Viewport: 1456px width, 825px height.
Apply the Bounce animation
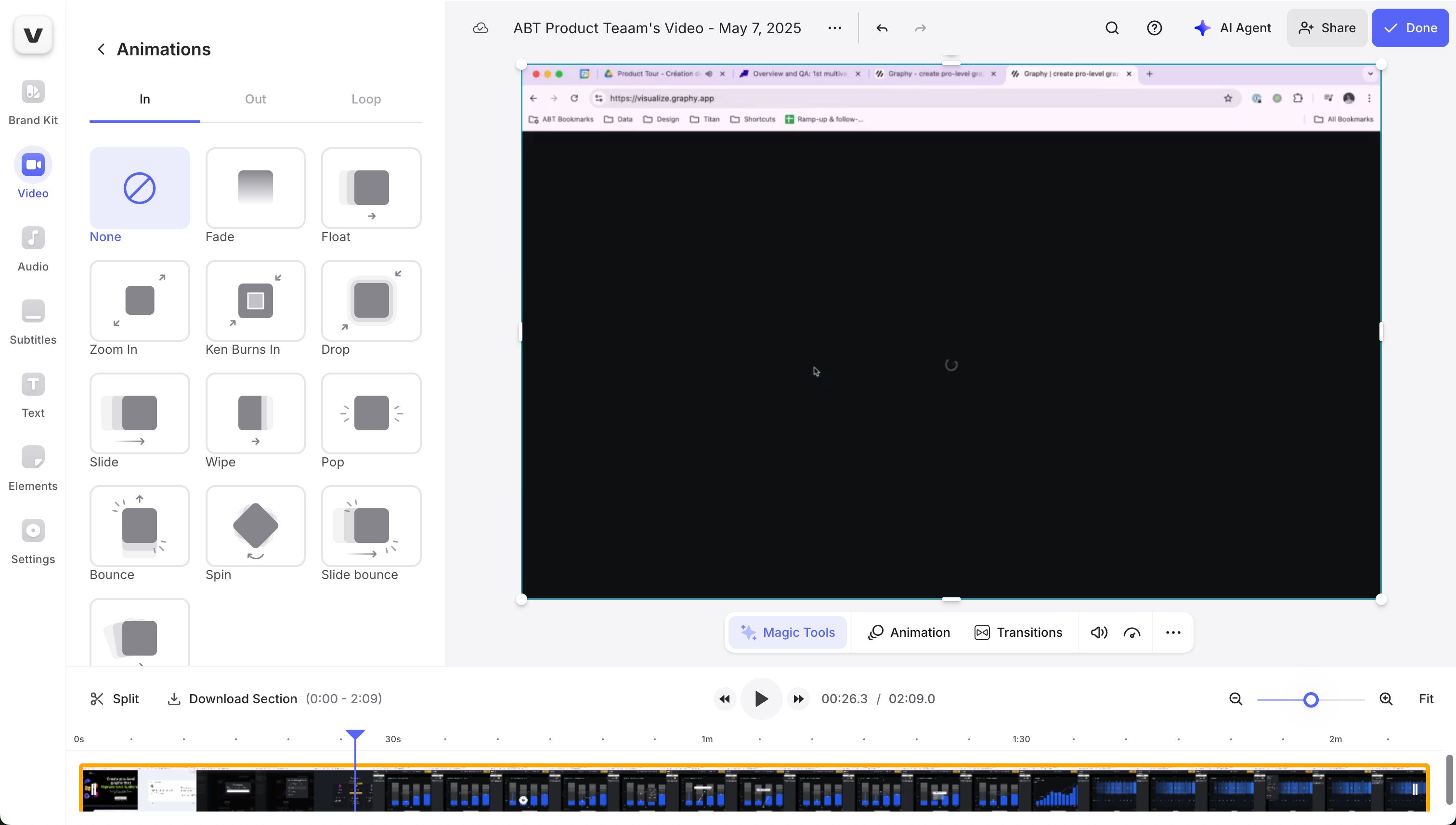[140, 527]
